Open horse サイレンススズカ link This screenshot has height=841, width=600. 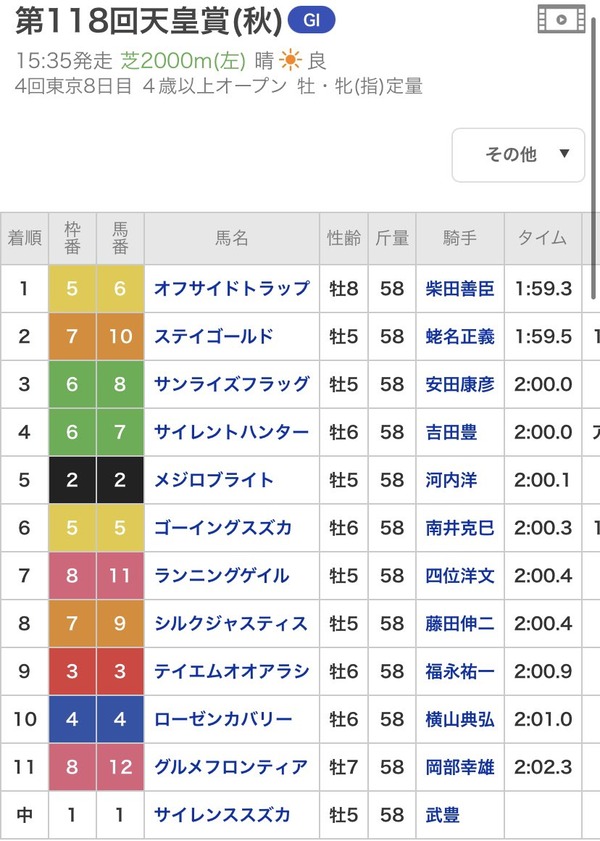point(223,815)
